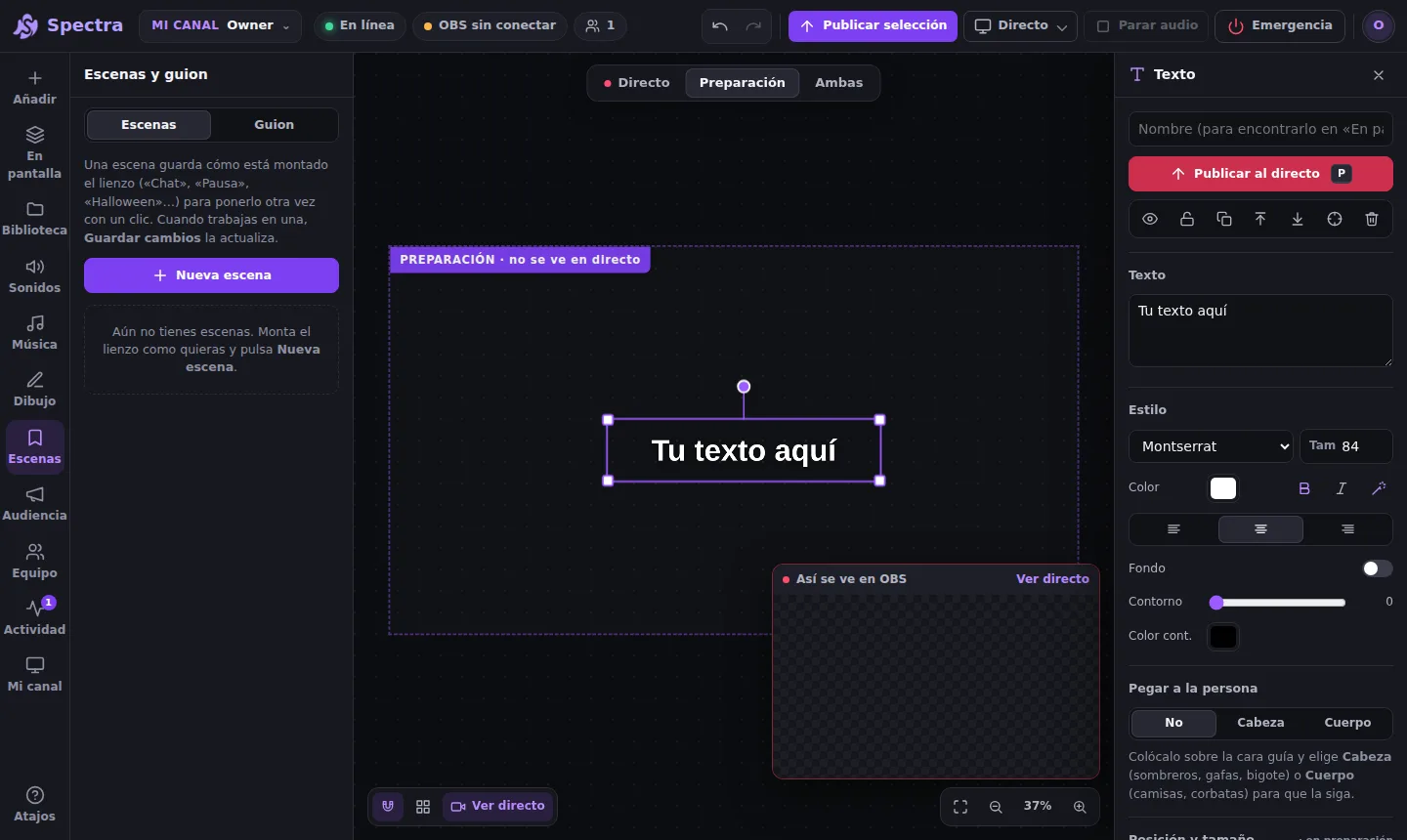
Task: Click Publicar al directo
Action: 1260,174
